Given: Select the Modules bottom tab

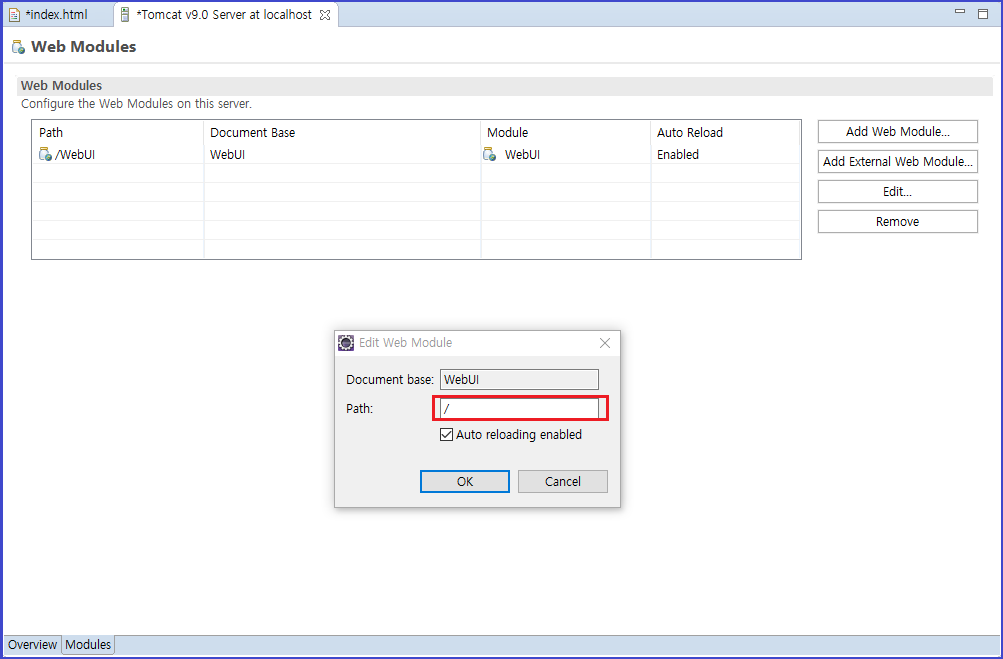Looking at the screenshot, I should pyautogui.click(x=88, y=644).
